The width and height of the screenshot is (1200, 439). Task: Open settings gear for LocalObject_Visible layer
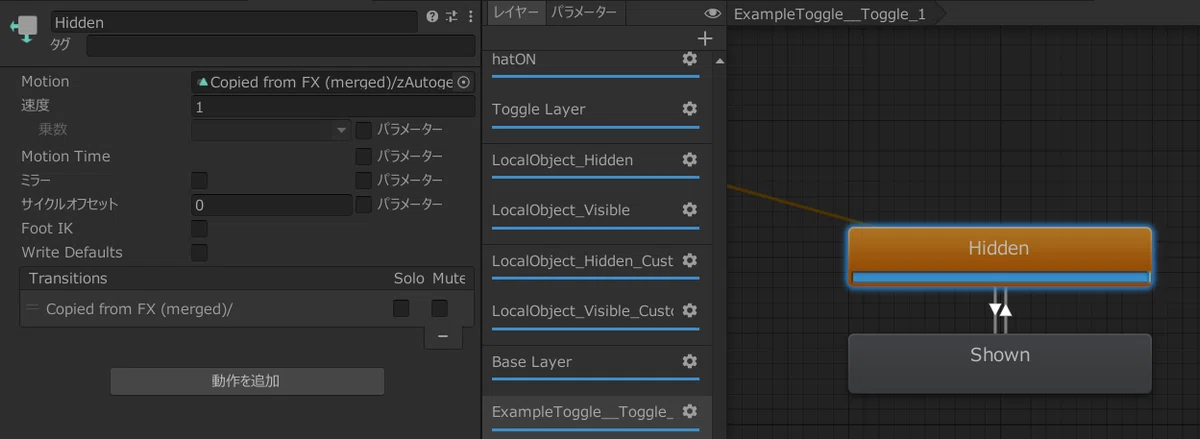[x=689, y=210]
